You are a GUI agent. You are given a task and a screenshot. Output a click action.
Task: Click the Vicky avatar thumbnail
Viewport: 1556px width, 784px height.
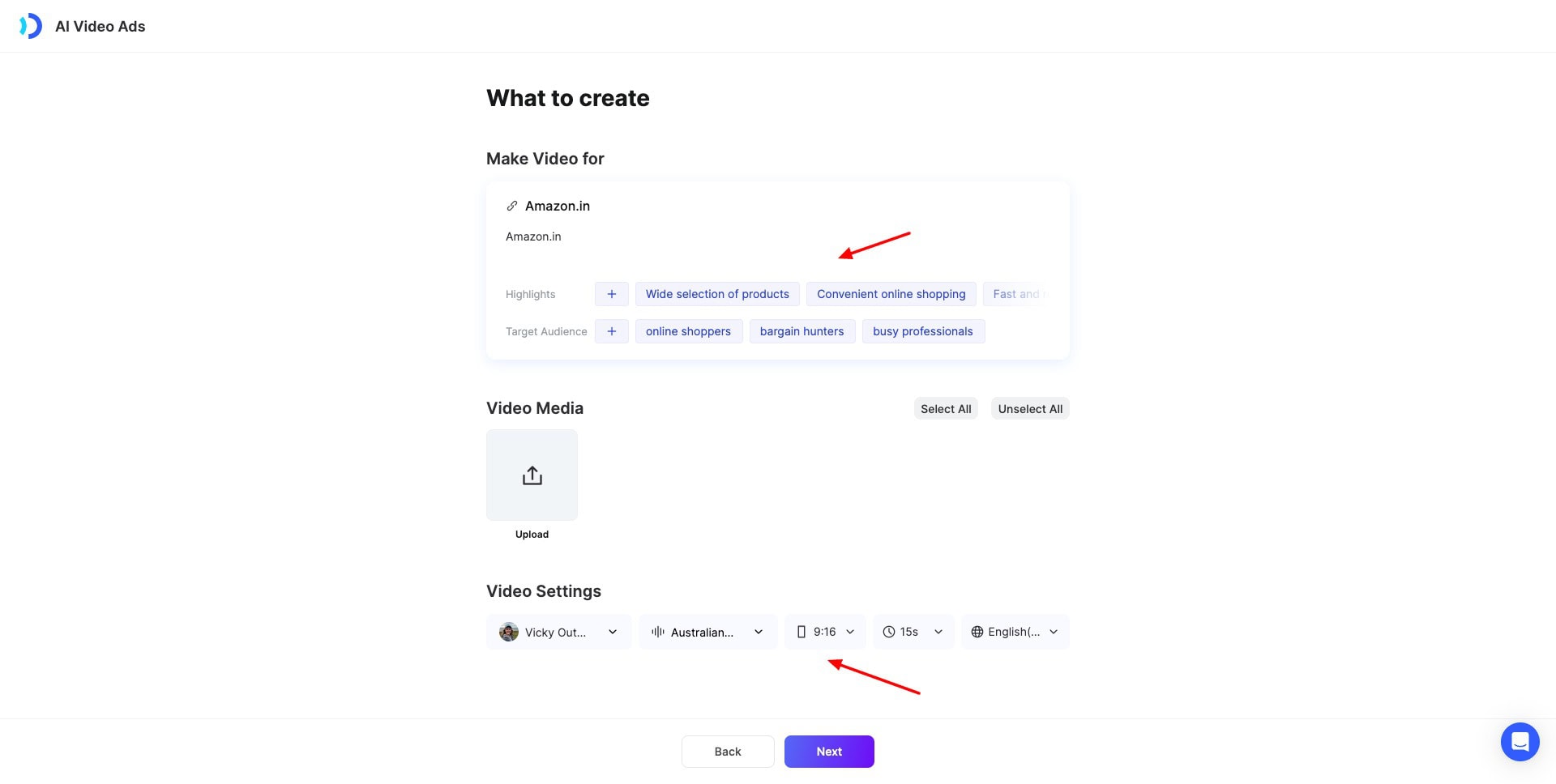coord(509,633)
